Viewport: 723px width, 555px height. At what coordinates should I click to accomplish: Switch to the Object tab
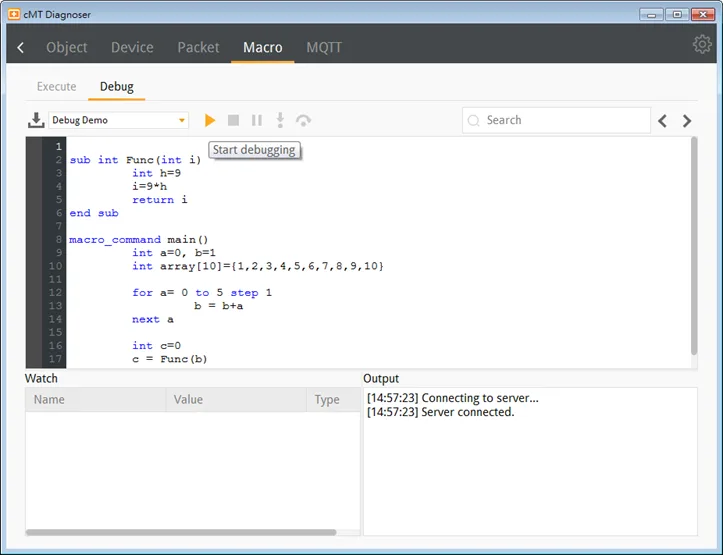[66, 47]
